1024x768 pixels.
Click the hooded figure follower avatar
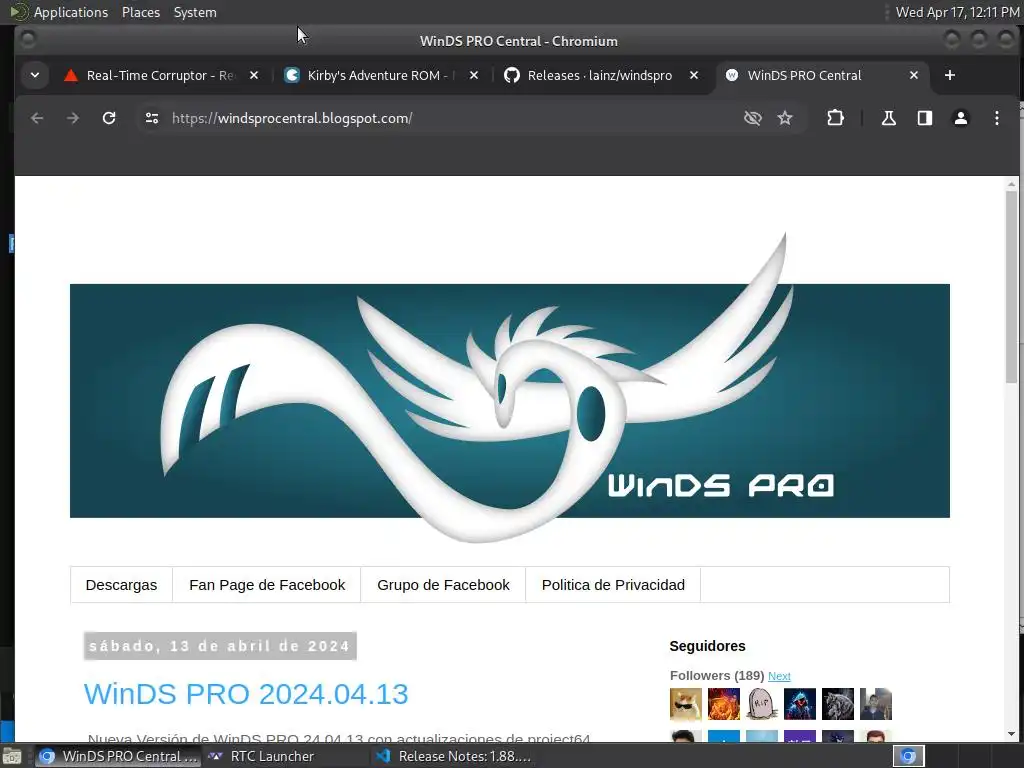pyautogui.click(x=799, y=704)
